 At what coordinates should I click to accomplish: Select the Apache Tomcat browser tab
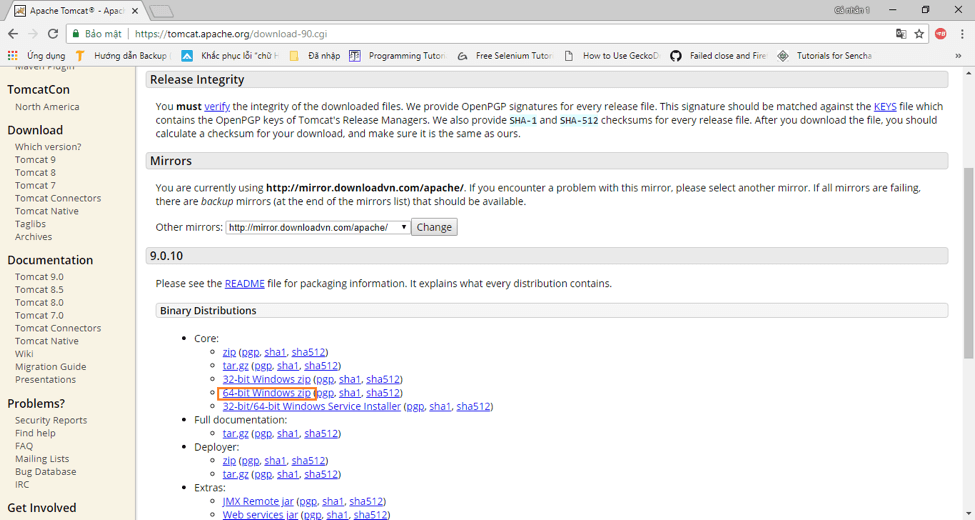pyautogui.click(x=76, y=11)
